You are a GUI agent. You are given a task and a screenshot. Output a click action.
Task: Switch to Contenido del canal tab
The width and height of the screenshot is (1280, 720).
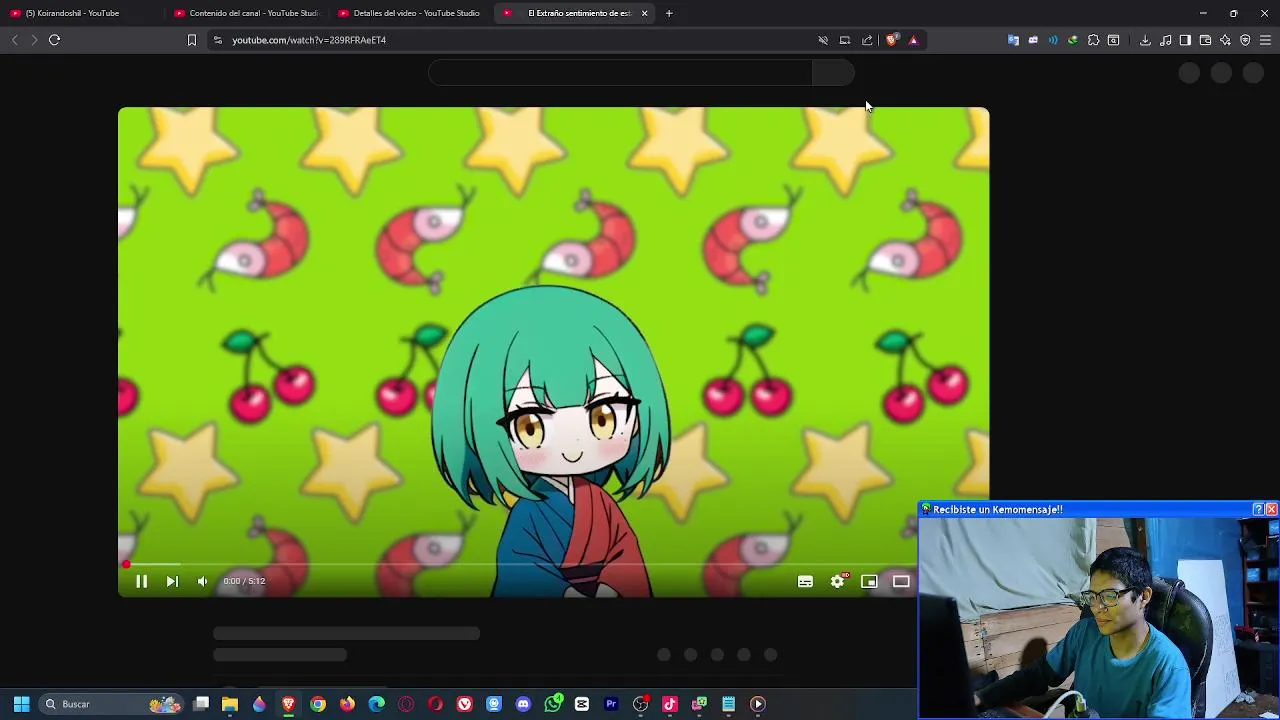(245, 13)
